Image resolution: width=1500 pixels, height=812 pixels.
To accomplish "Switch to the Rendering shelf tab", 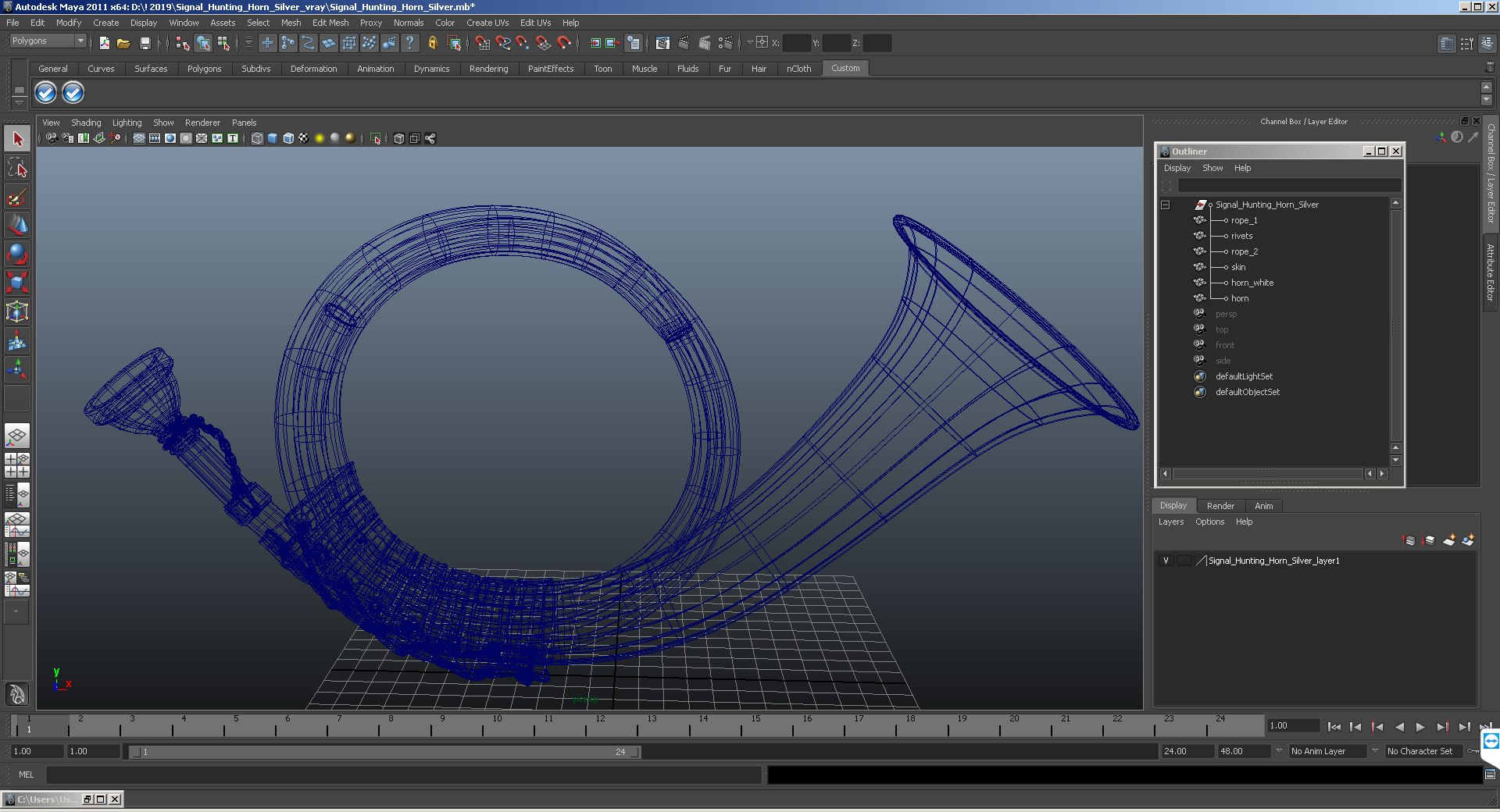I will (x=488, y=69).
